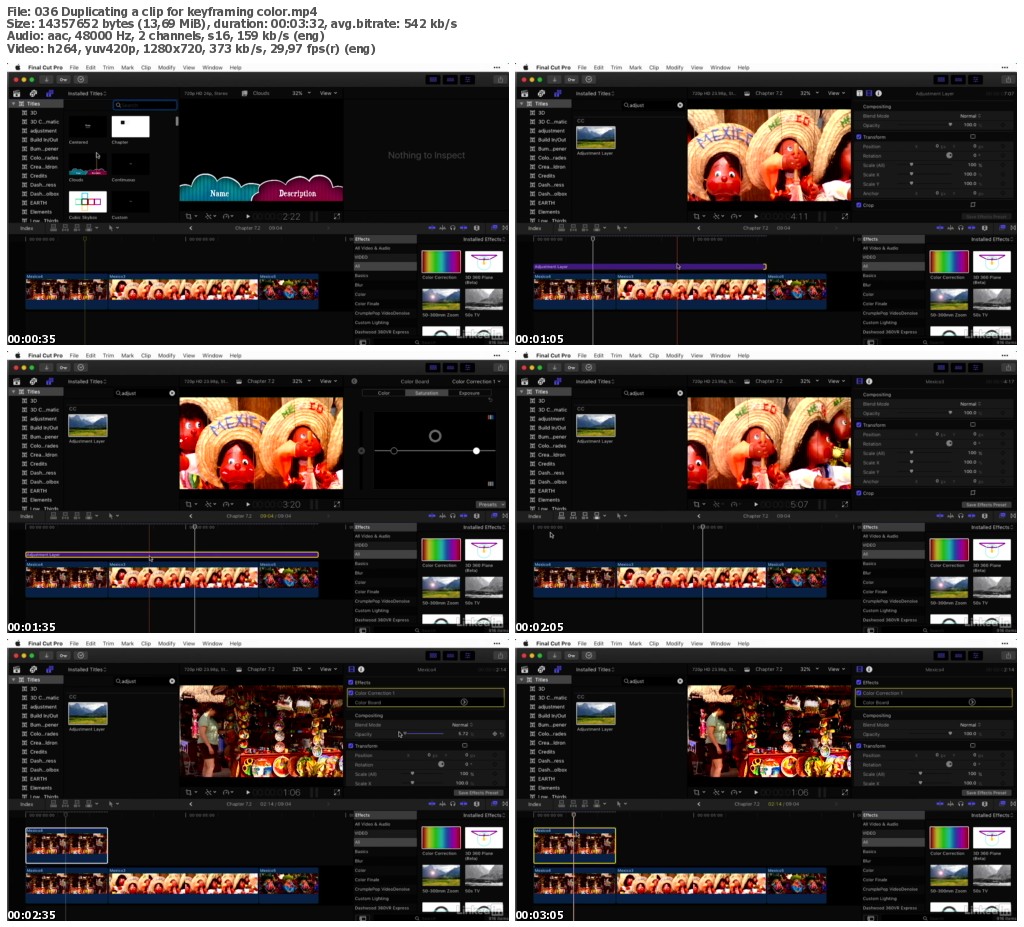This screenshot has height=927, width=1024.
Task: Click the keyword key icon in 00:01:05 frame
Action: tap(571, 80)
